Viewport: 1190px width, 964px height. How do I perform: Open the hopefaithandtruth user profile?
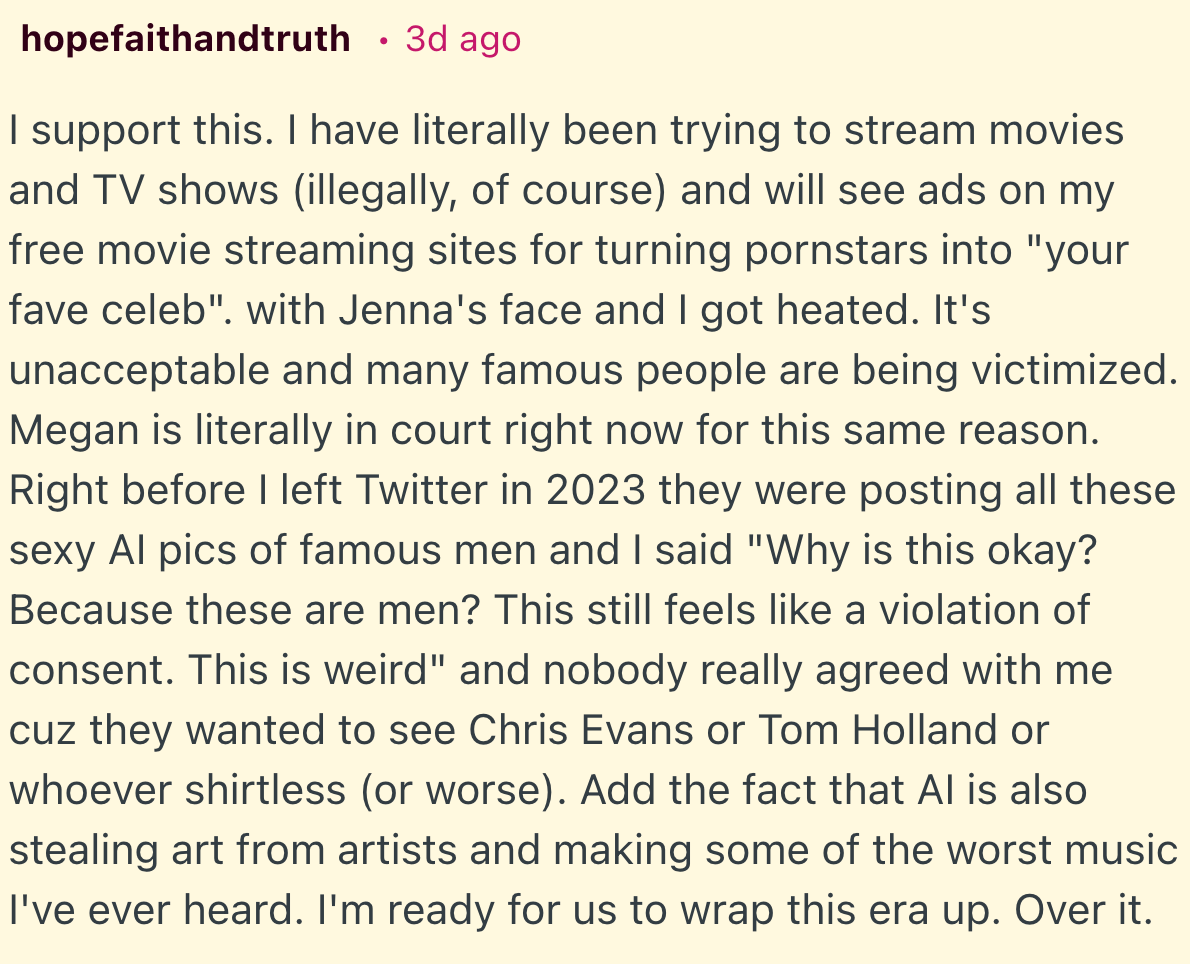pos(185,39)
